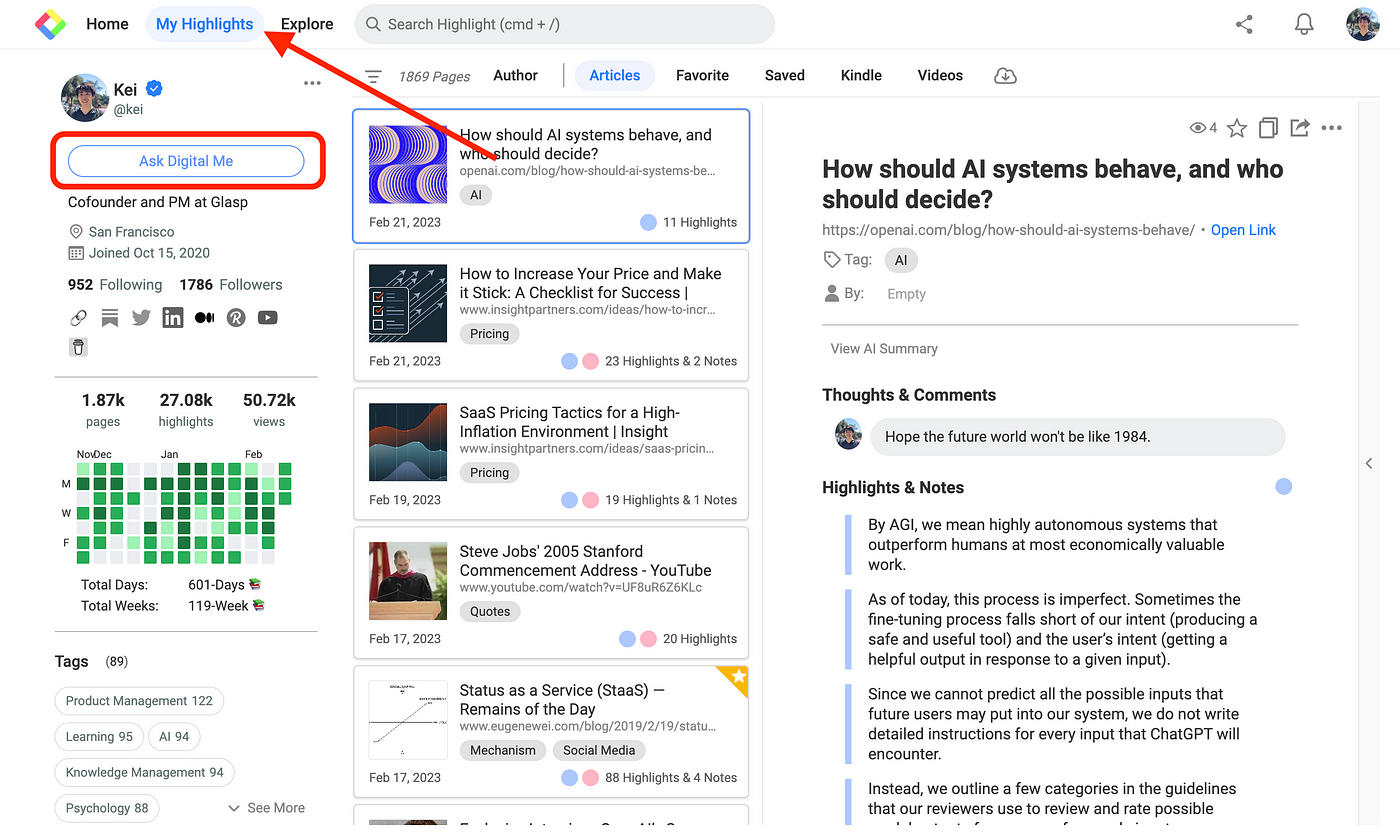Open the YouTube profile icon
The height and width of the screenshot is (834, 1400).
(x=267, y=318)
